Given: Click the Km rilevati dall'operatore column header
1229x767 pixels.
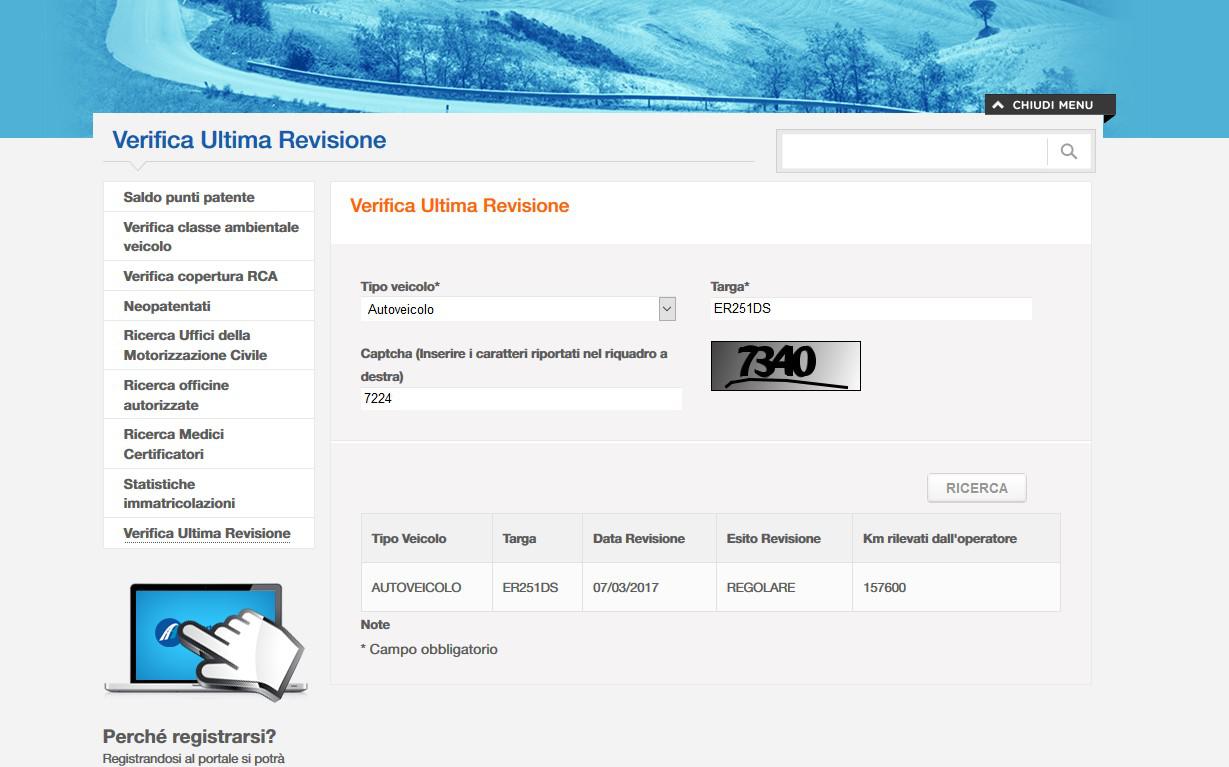Looking at the screenshot, I should 939,539.
